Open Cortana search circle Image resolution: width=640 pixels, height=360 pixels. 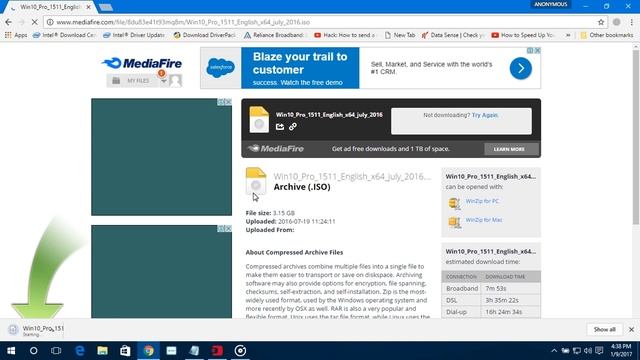[33, 351]
